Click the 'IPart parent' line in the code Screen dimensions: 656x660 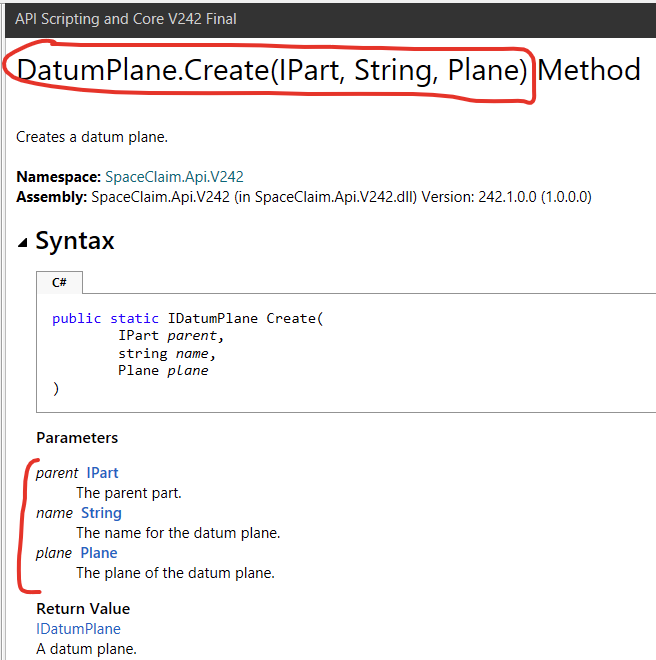click(x=171, y=336)
